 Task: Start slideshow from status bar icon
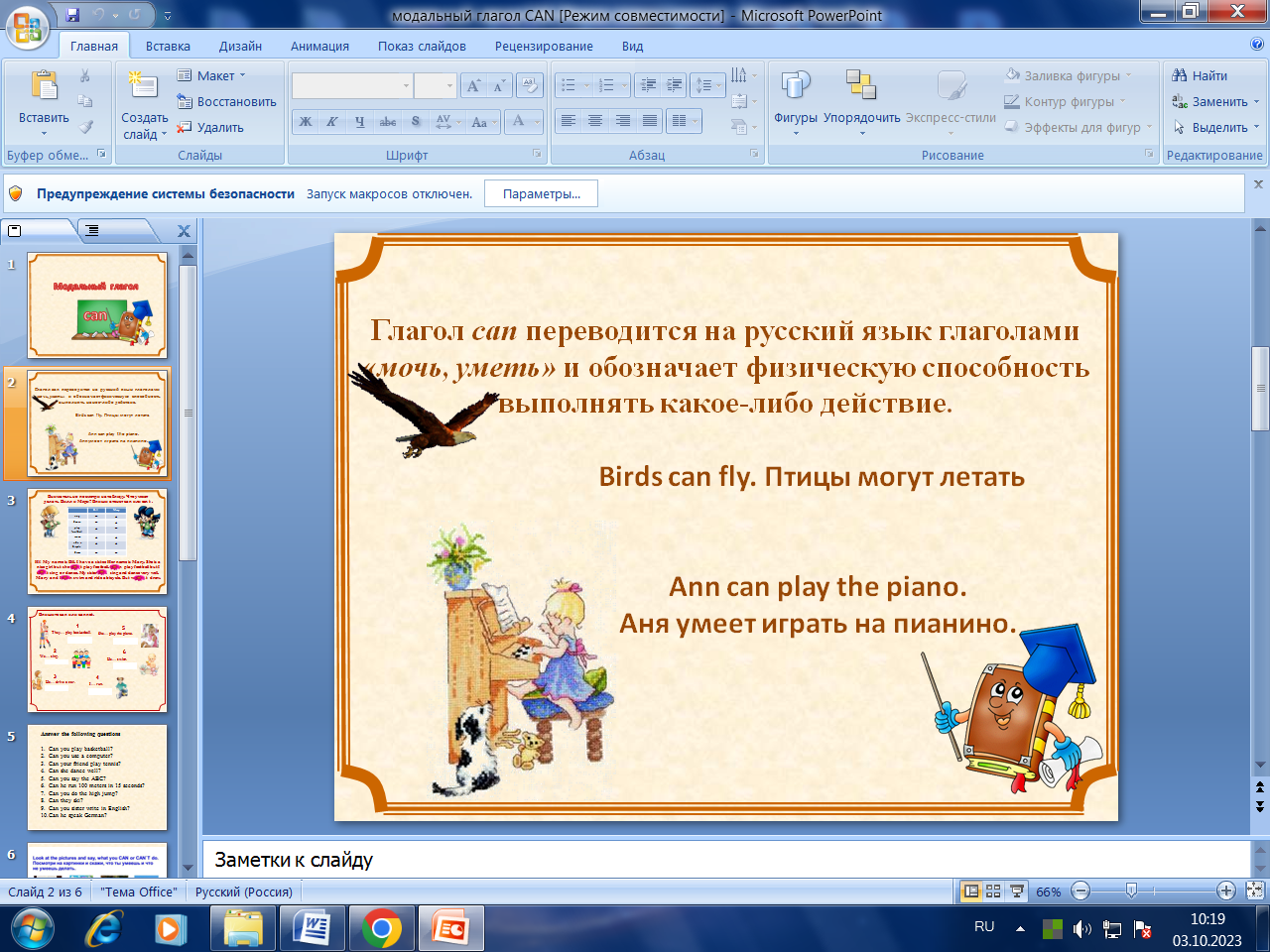[x=1017, y=892]
